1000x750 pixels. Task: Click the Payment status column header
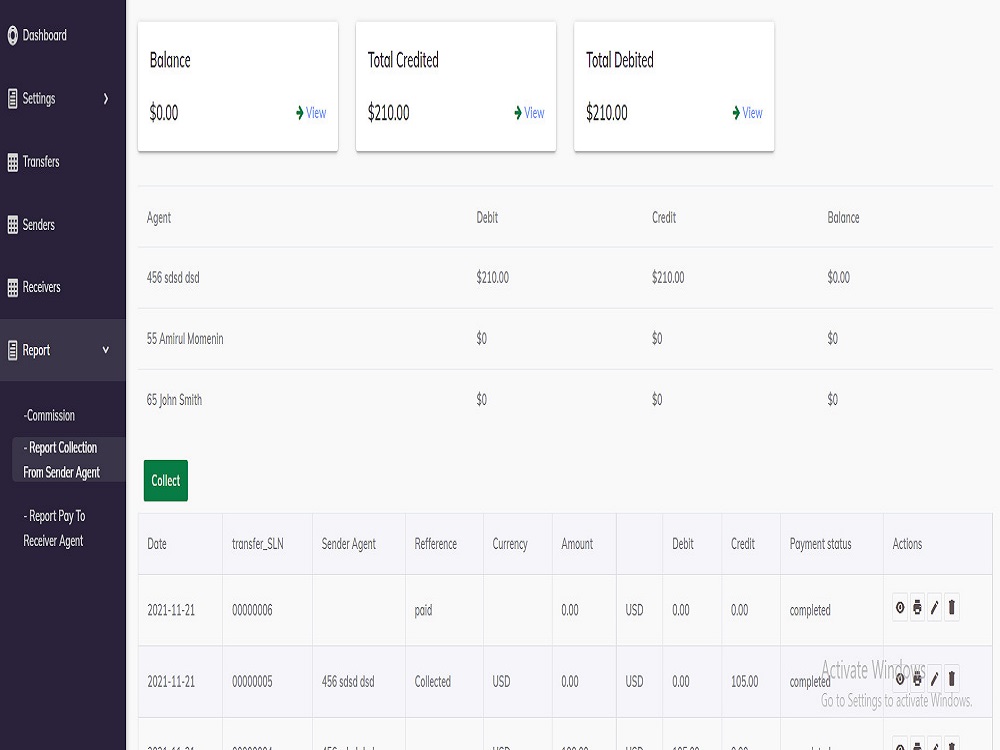point(821,544)
